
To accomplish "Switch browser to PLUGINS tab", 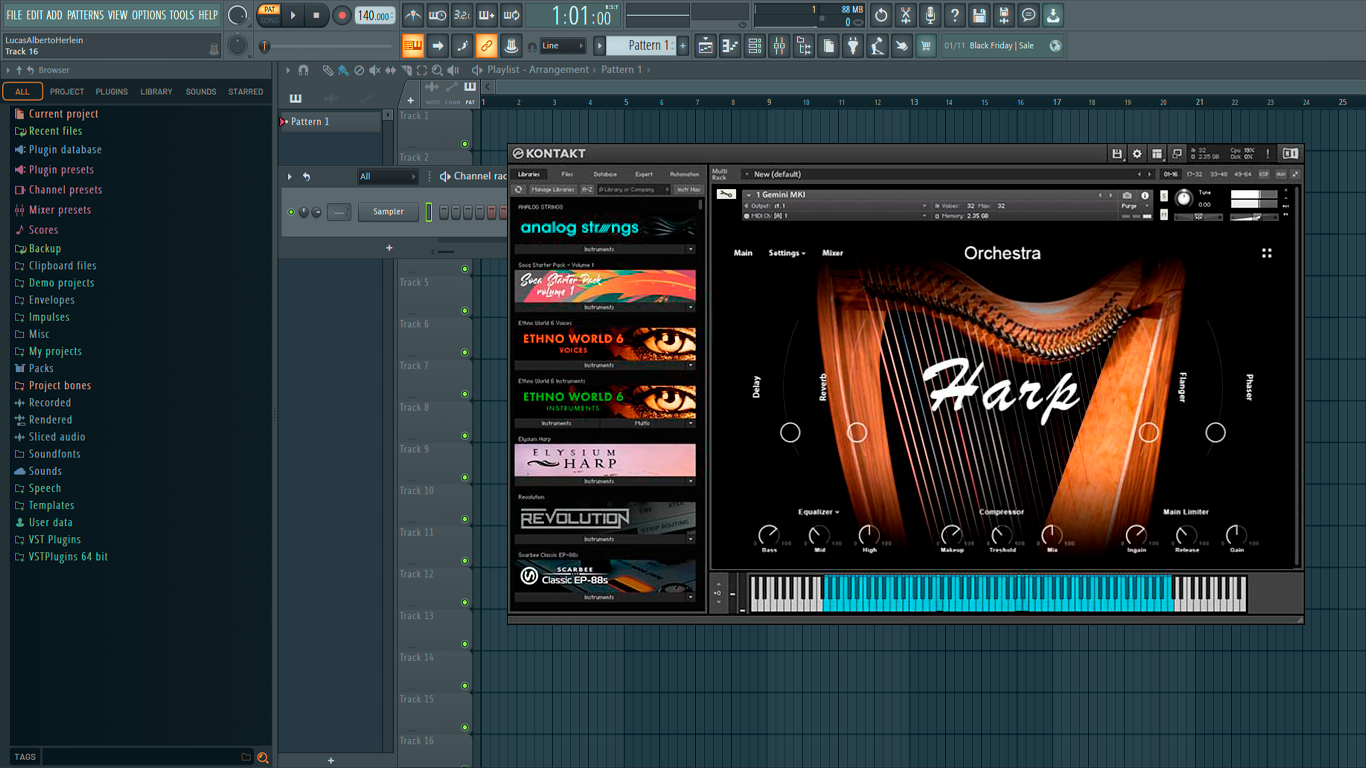I will [112, 92].
